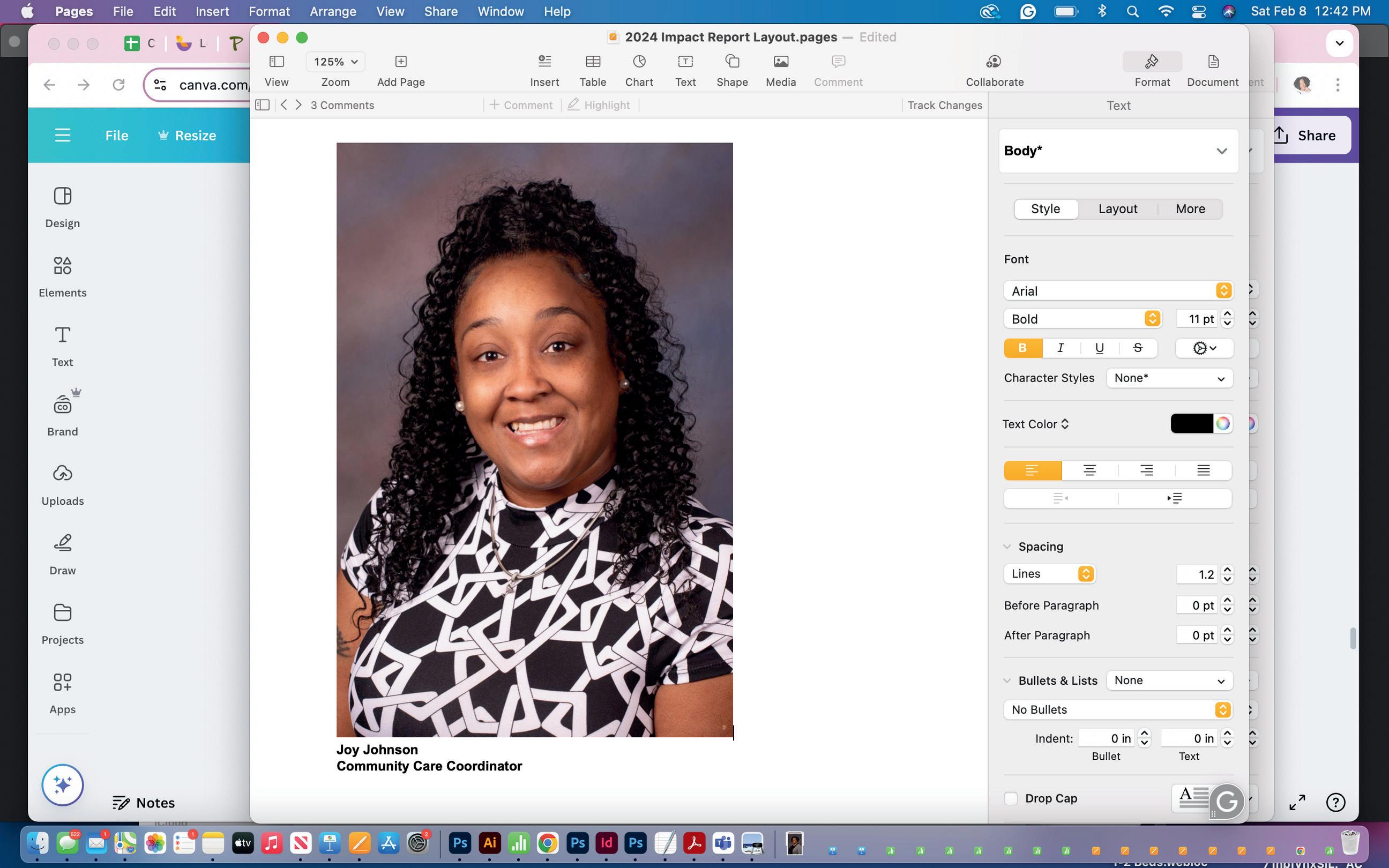Click the Table toolbar icon
Viewport: 1389px width, 868px height.
click(592, 62)
